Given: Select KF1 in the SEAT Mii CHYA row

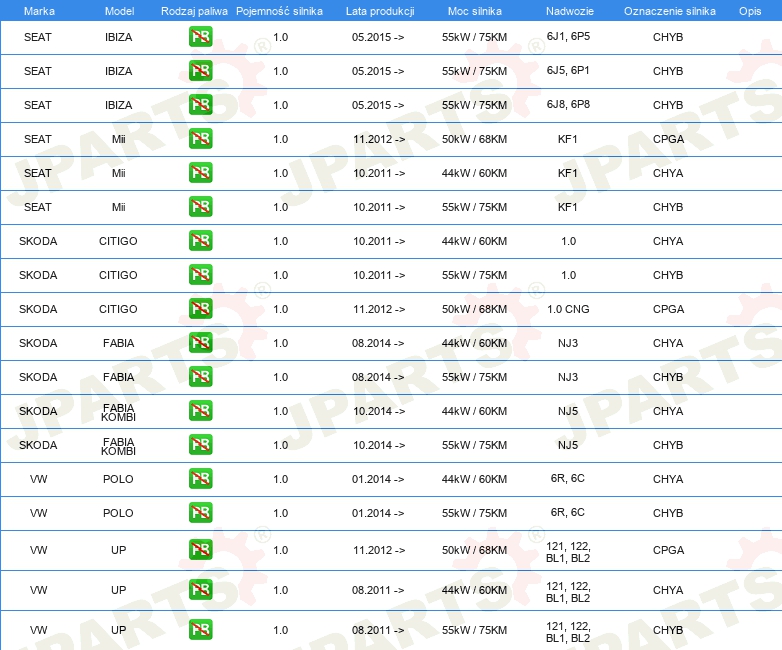Looking at the screenshot, I should (x=568, y=173).
